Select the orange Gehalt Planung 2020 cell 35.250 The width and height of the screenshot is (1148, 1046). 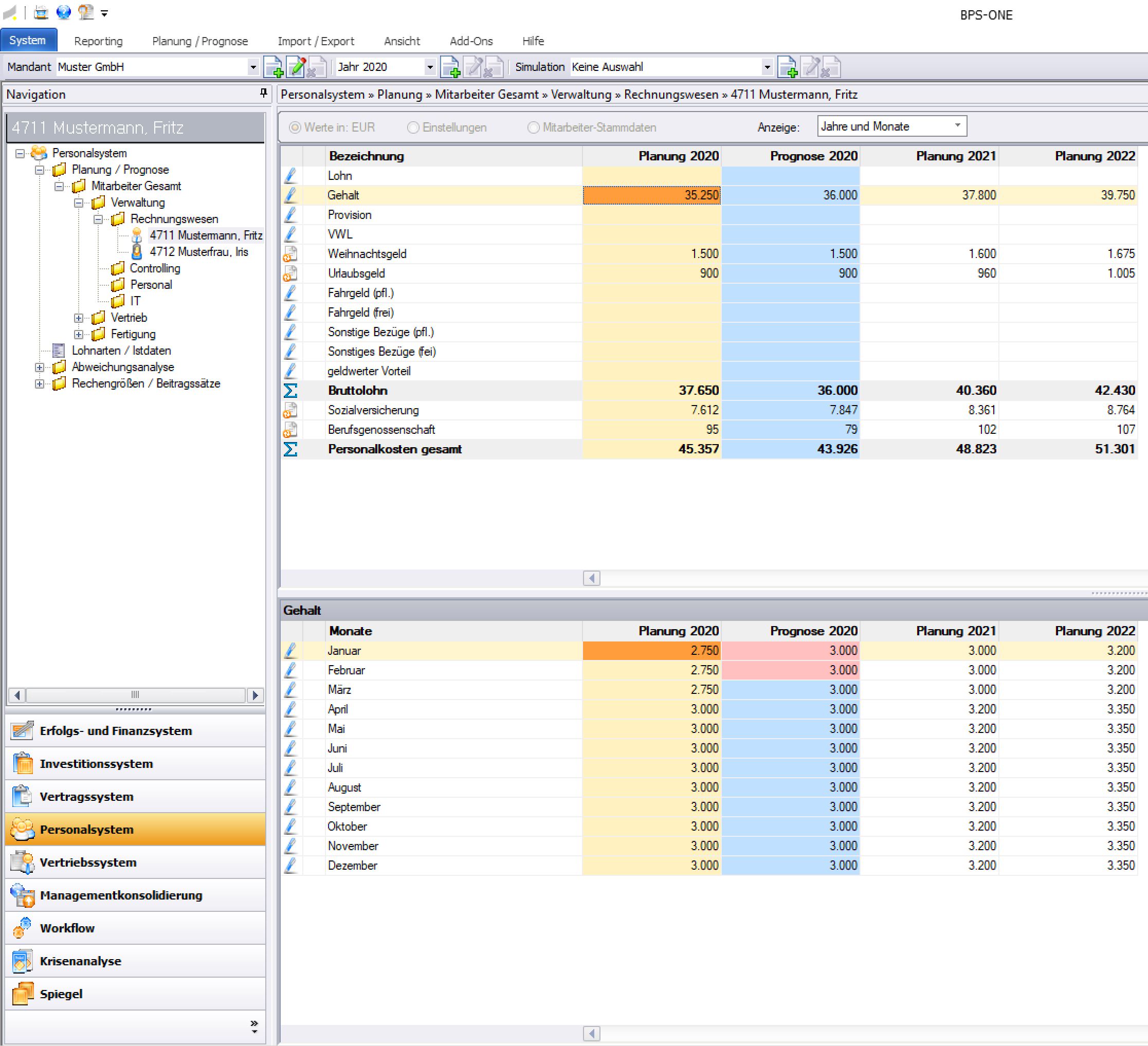pos(651,195)
